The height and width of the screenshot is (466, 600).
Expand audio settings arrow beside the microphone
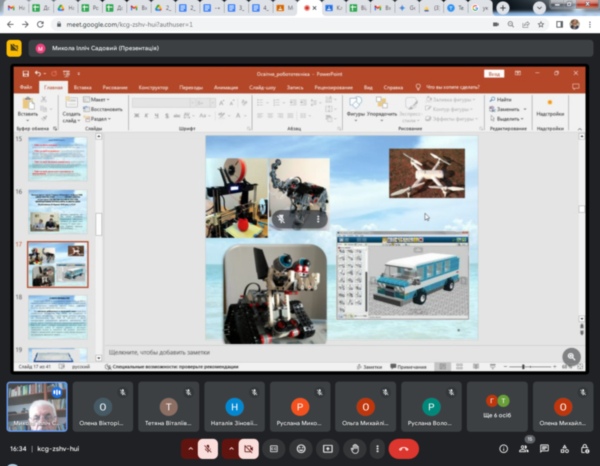(190, 449)
